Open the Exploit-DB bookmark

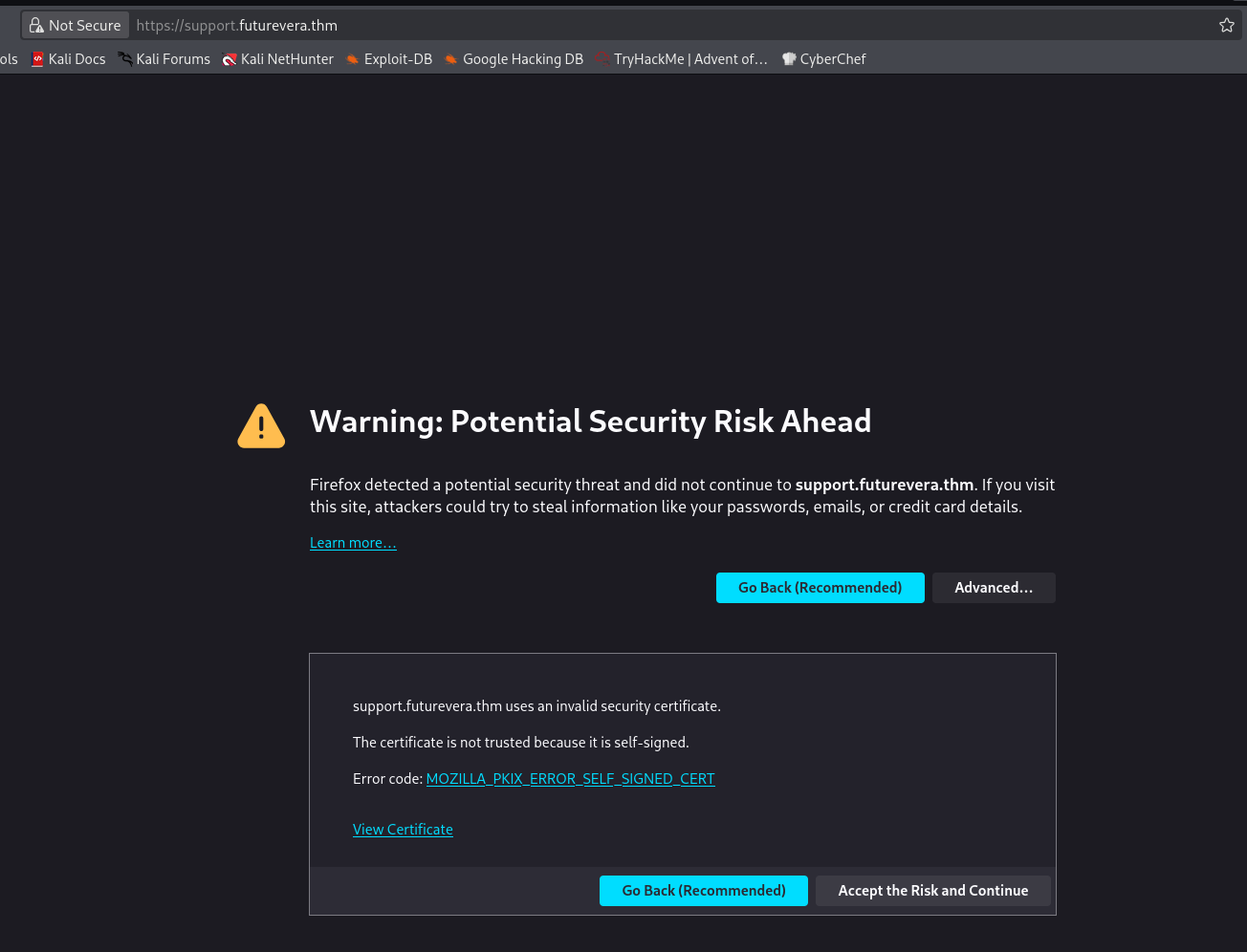click(389, 59)
